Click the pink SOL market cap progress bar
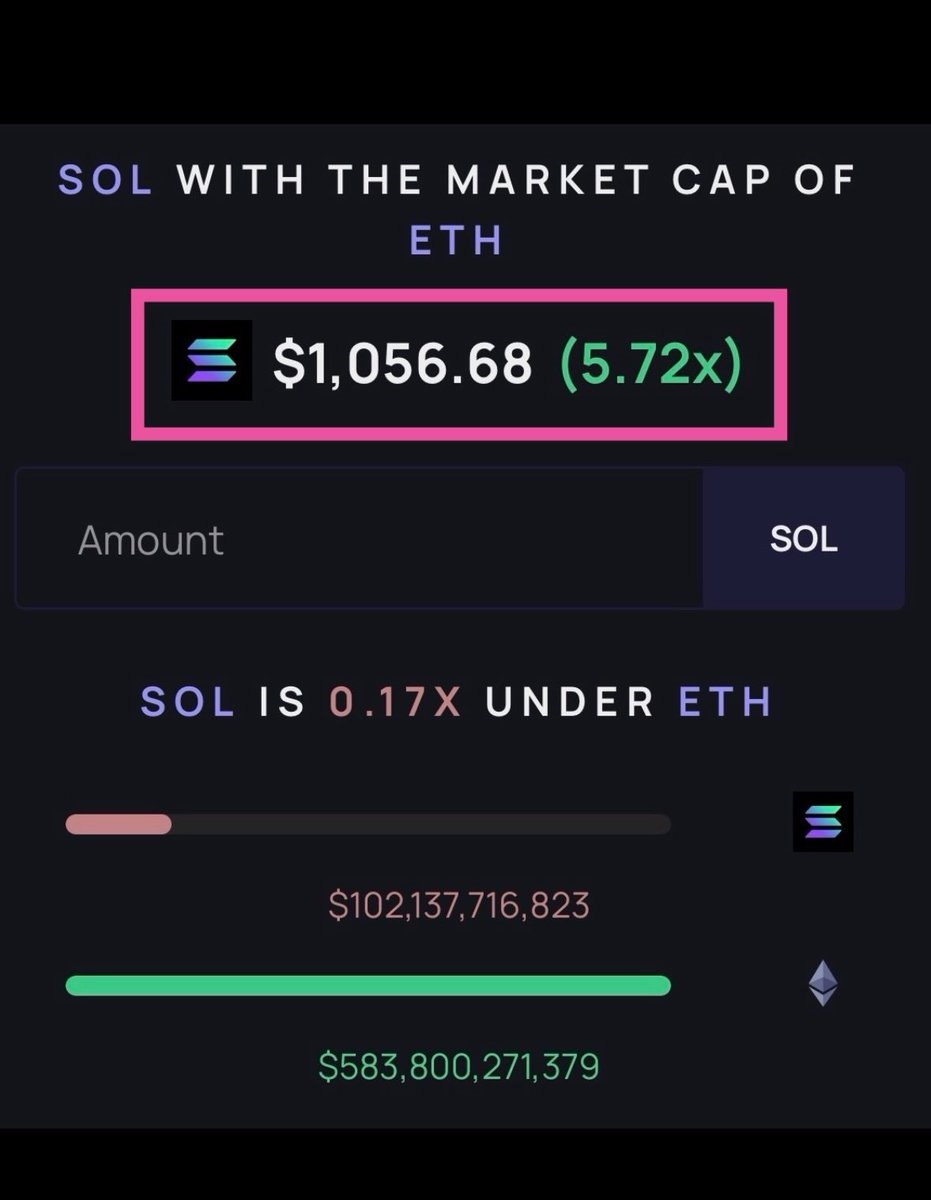 tap(119, 824)
